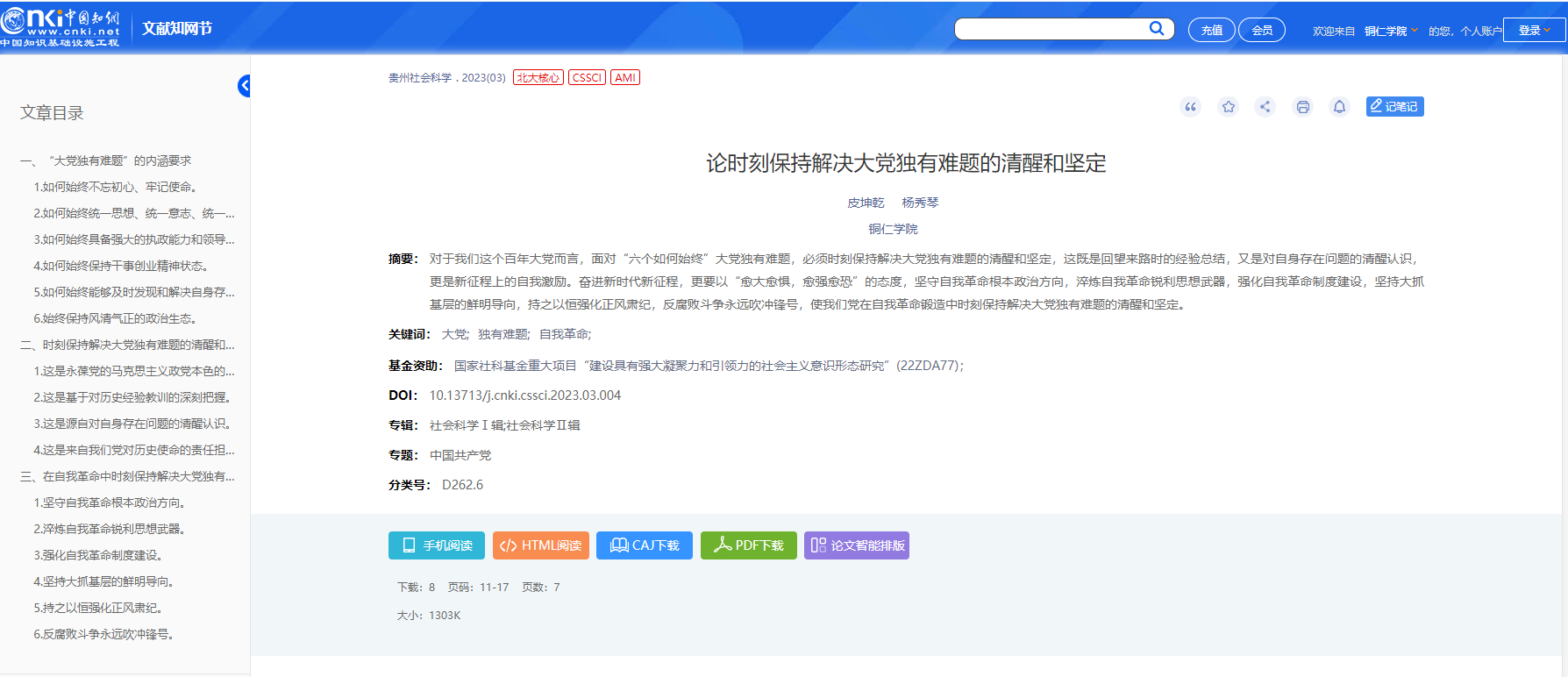
Task: Click the 充值 recharge button
Action: tap(1211, 30)
